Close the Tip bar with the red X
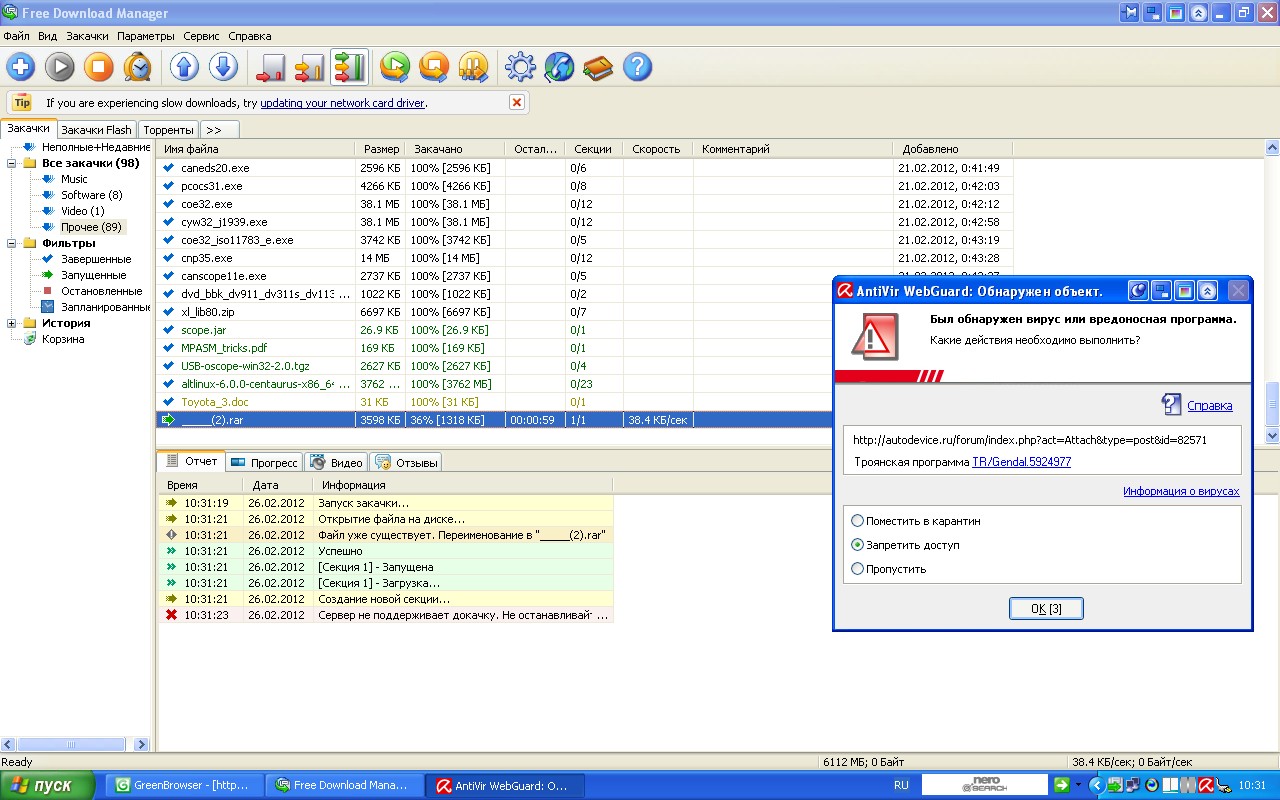The image size is (1280, 800). click(517, 102)
